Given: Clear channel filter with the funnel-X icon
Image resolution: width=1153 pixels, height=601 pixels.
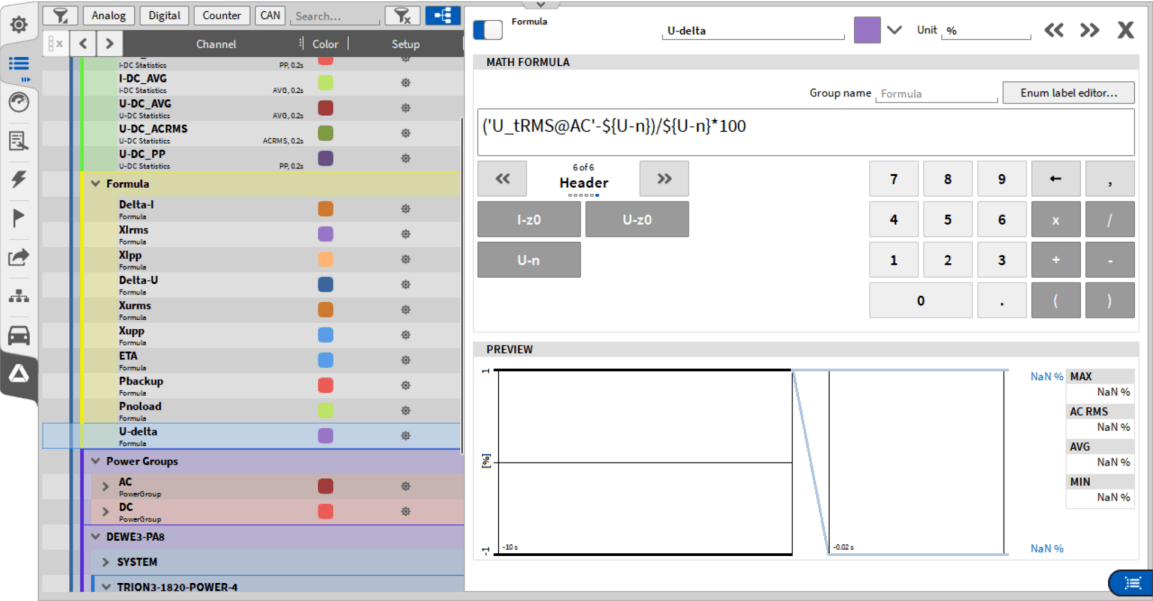Looking at the screenshot, I should pyautogui.click(x=402, y=15).
